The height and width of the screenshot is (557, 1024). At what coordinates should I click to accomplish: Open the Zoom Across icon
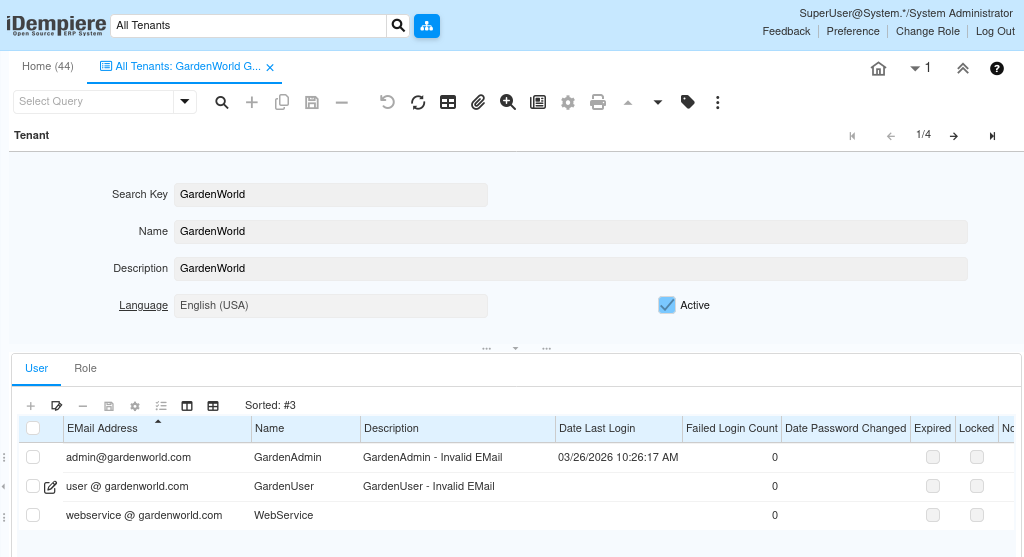point(508,103)
